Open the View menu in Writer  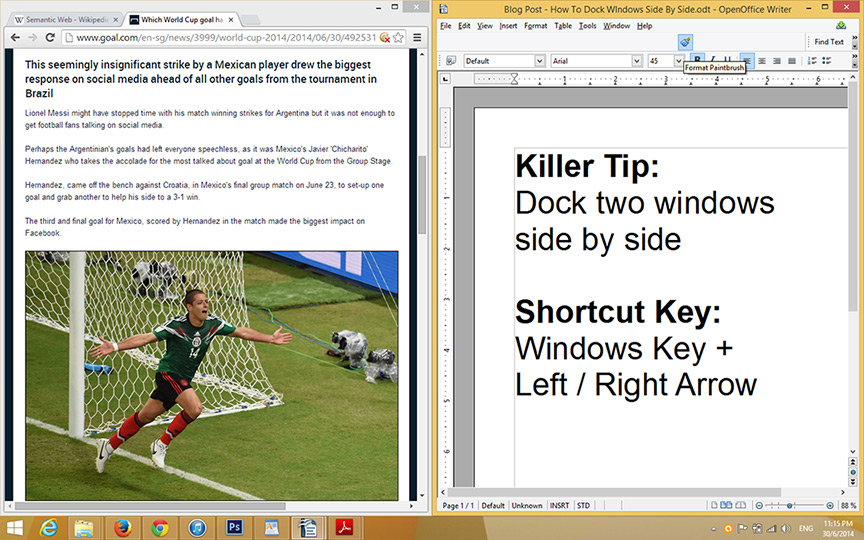[x=485, y=26]
